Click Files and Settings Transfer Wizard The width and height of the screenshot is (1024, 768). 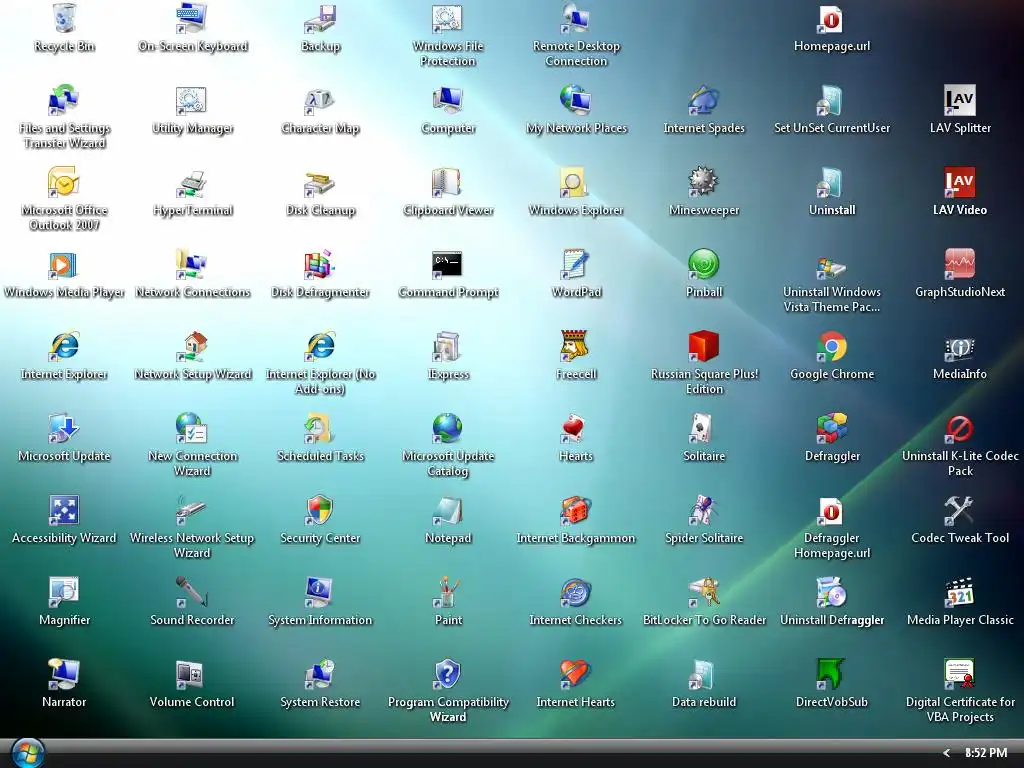click(x=64, y=101)
